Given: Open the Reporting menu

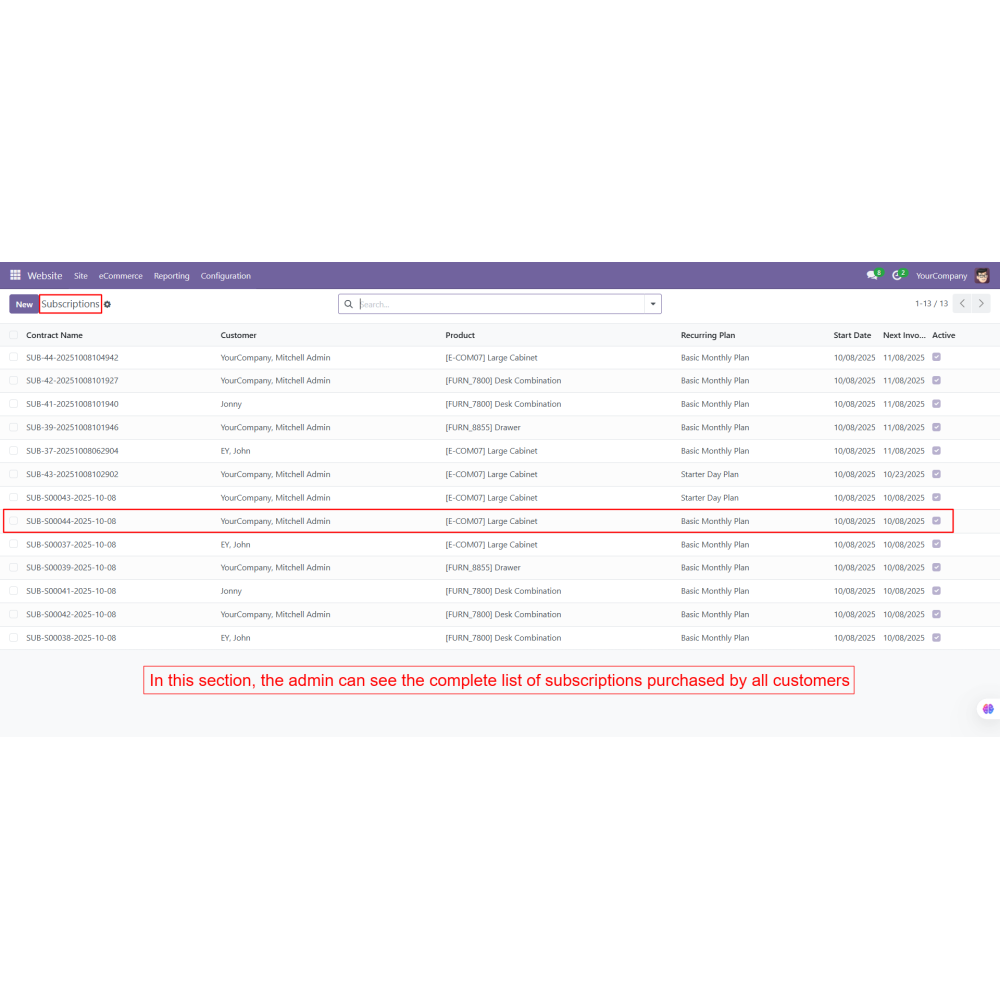Looking at the screenshot, I should click(x=171, y=276).
